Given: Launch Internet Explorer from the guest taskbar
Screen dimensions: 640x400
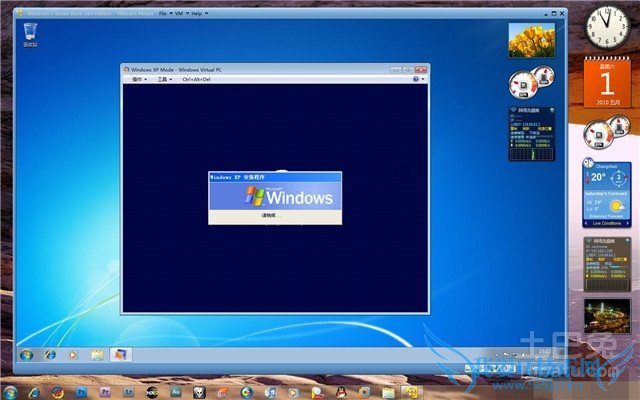Looking at the screenshot, I should point(50,355).
